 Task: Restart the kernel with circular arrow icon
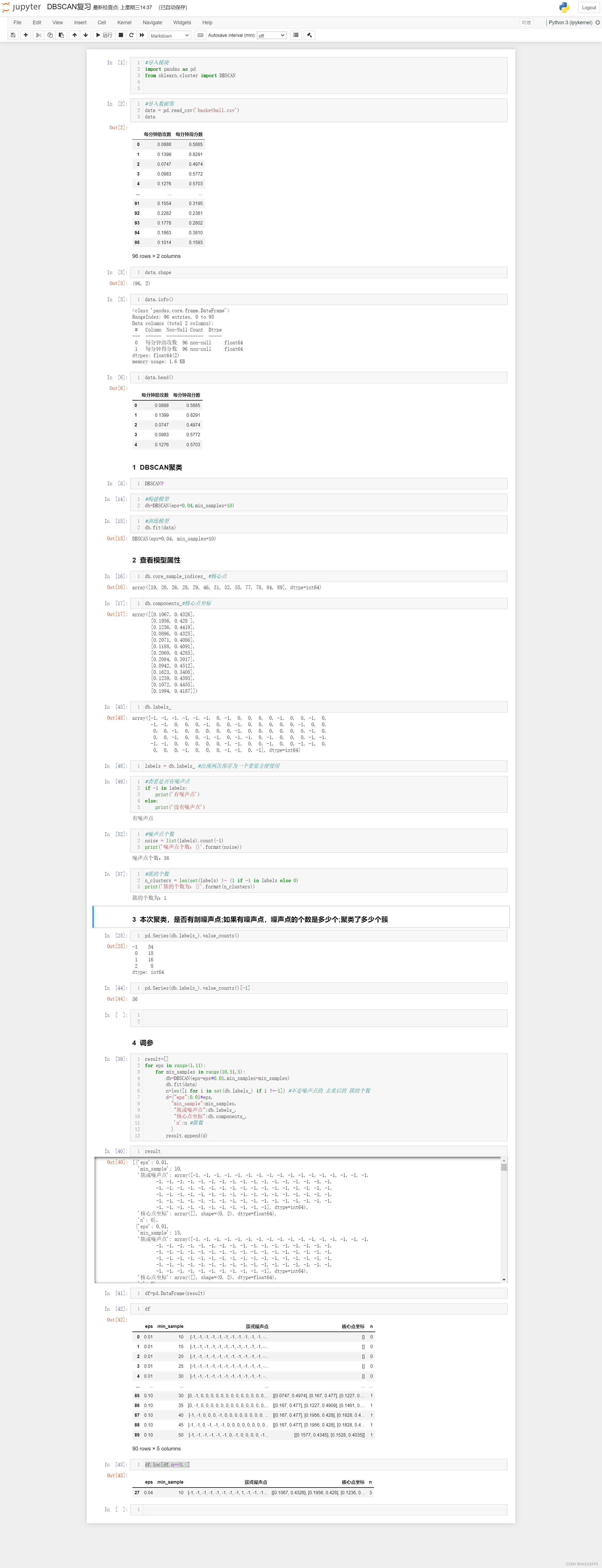point(131,35)
